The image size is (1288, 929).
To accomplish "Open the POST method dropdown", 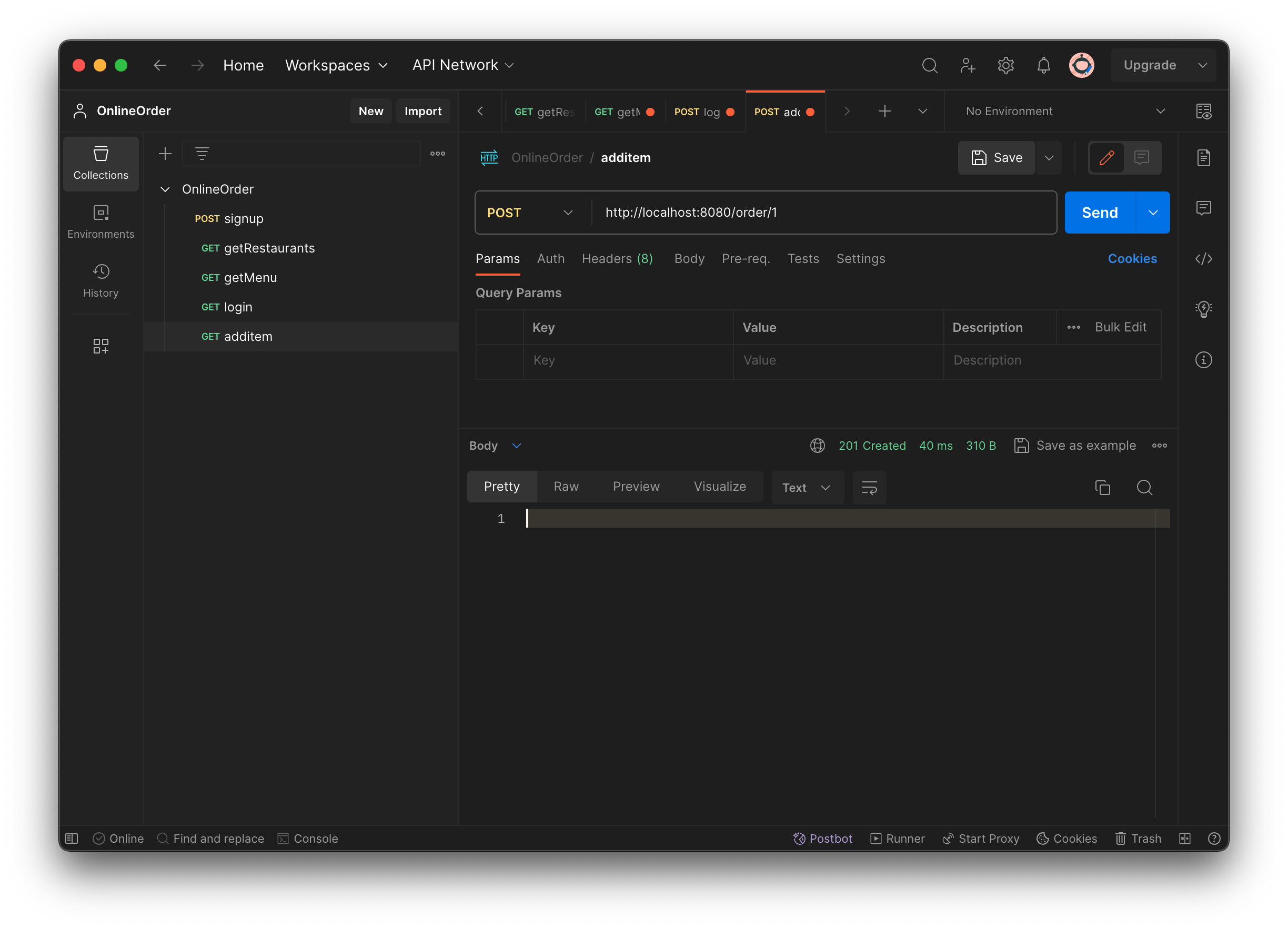I will [530, 213].
